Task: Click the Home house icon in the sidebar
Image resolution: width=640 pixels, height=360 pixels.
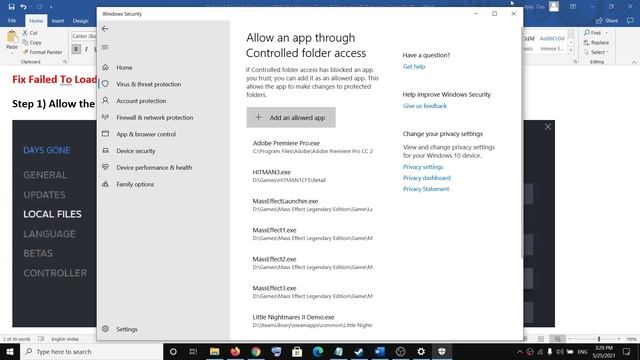Action: [105, 67]
